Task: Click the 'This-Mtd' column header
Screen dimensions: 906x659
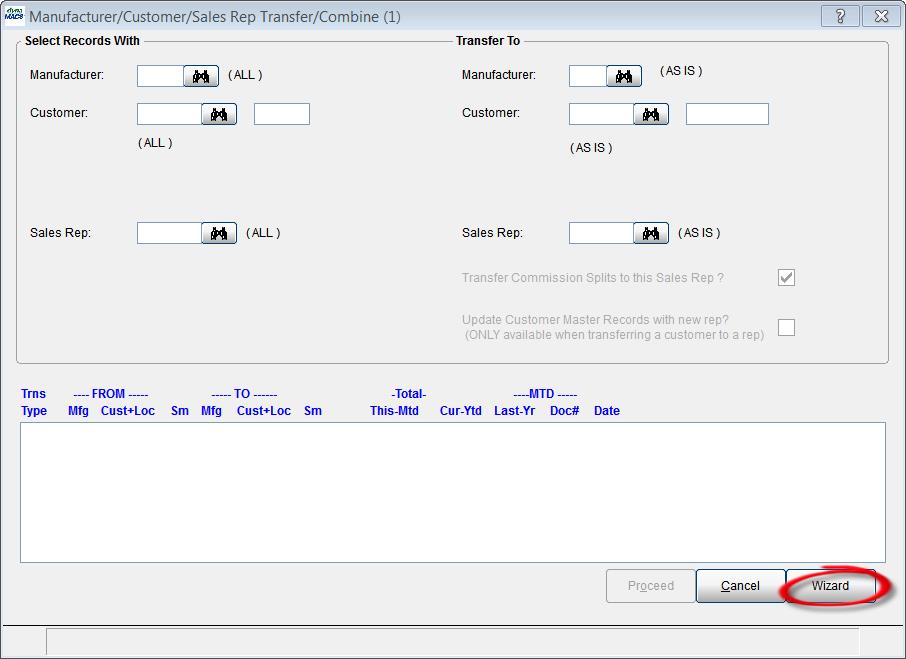Action: [x=395, y=411]
